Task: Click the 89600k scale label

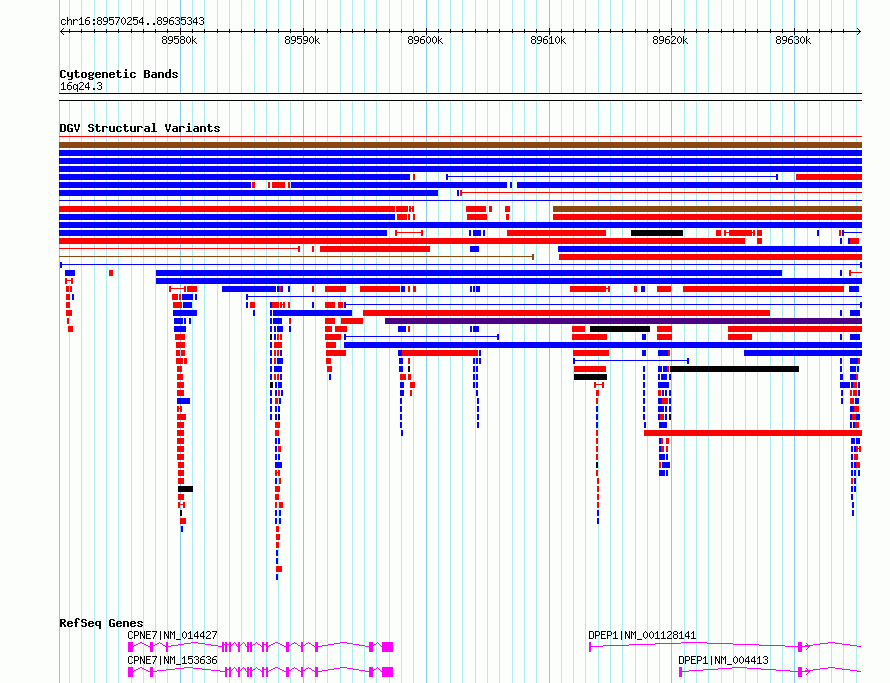Action: pos(425,40)
